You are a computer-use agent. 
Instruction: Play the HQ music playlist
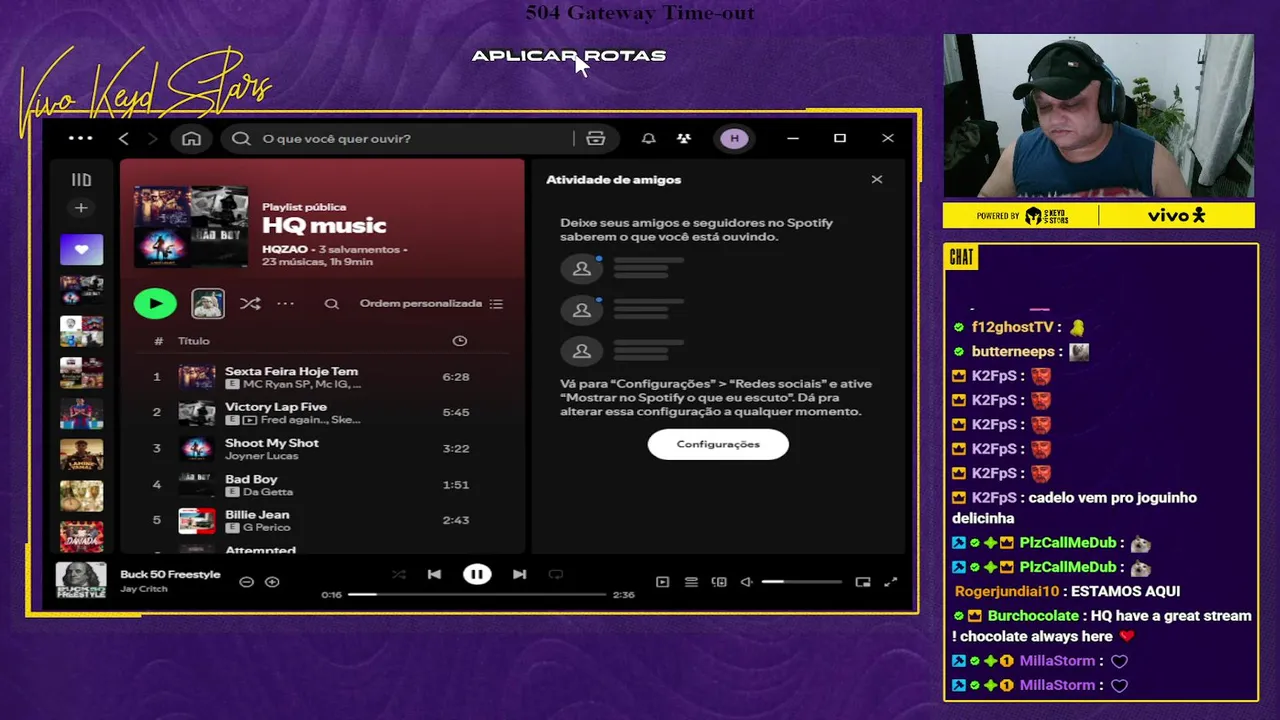(x=155, y=303)
